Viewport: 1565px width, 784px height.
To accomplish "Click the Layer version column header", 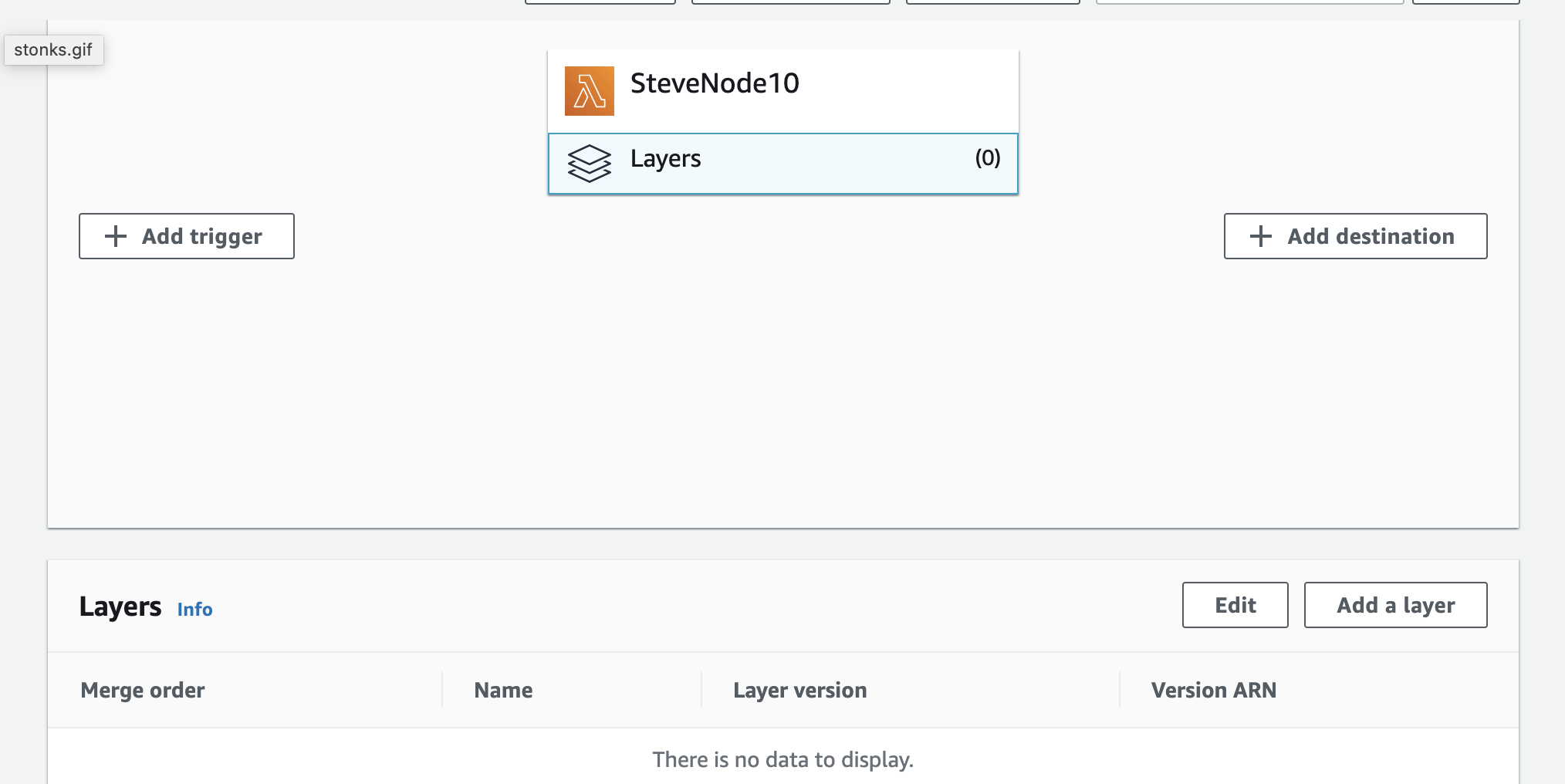I will point(799,690).
